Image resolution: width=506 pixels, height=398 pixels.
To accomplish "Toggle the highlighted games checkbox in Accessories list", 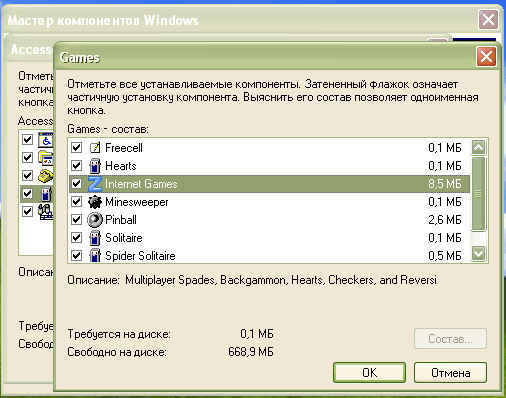I will (x=27, y=193).
